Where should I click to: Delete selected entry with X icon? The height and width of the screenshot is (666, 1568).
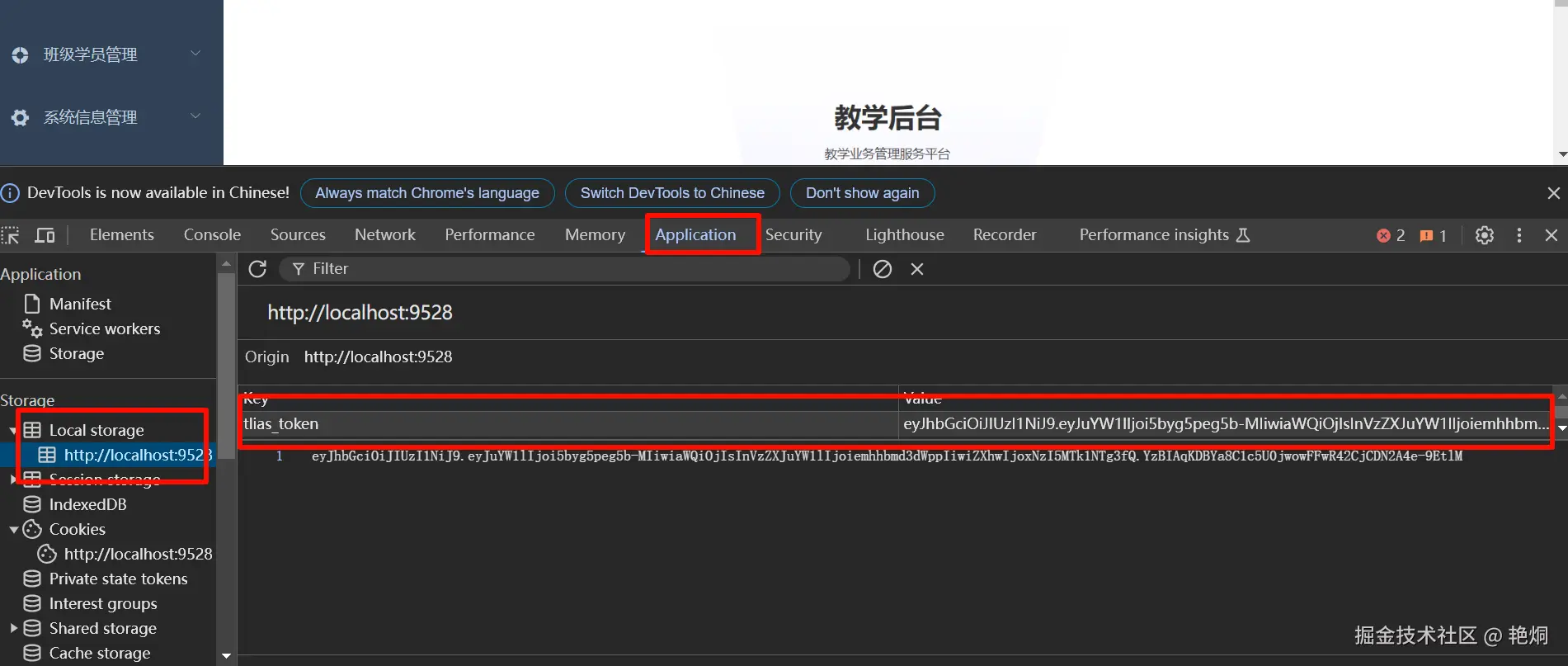pos(917,269)
